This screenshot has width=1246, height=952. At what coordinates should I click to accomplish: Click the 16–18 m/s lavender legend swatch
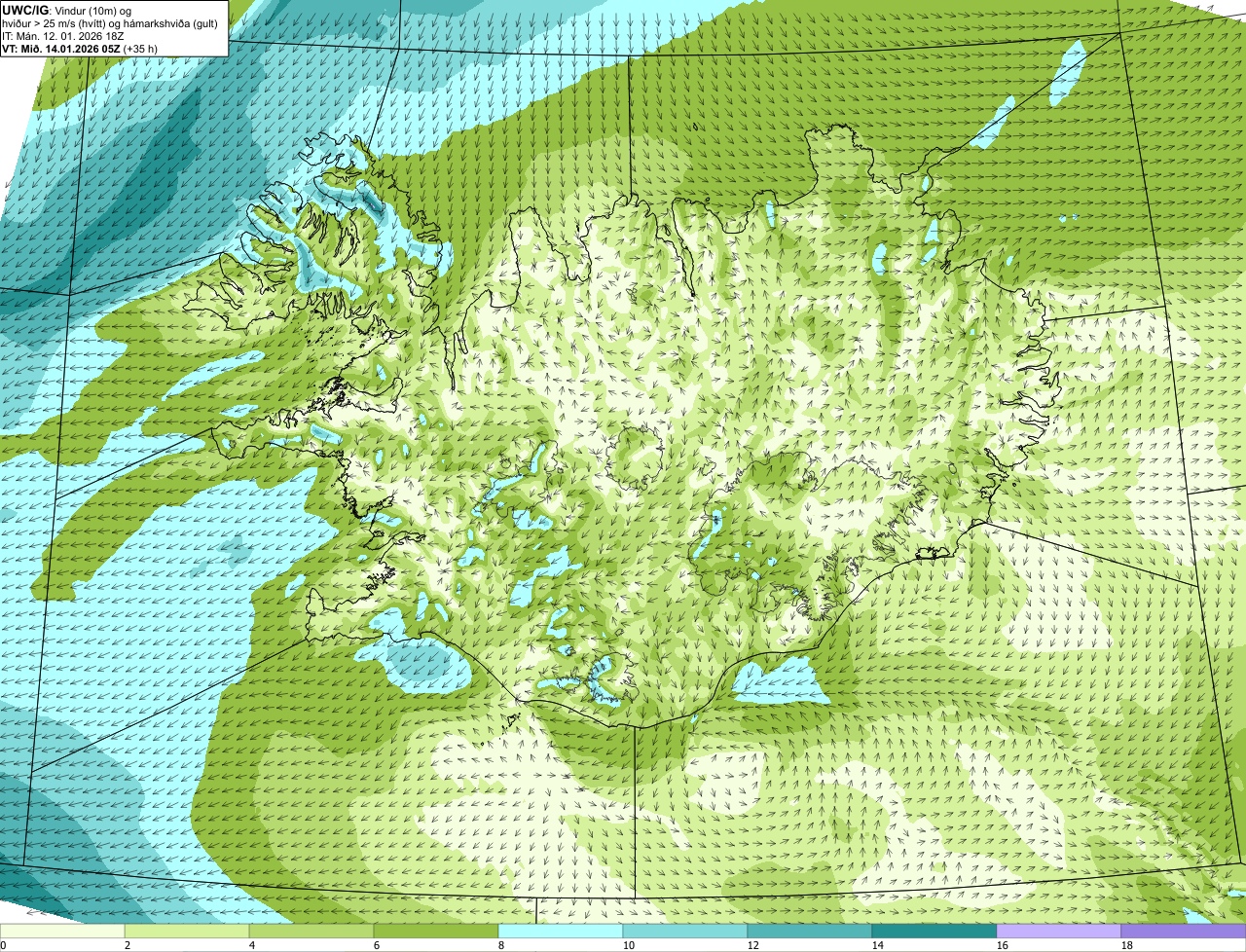pyautogui.click(x=1059, y=931)
